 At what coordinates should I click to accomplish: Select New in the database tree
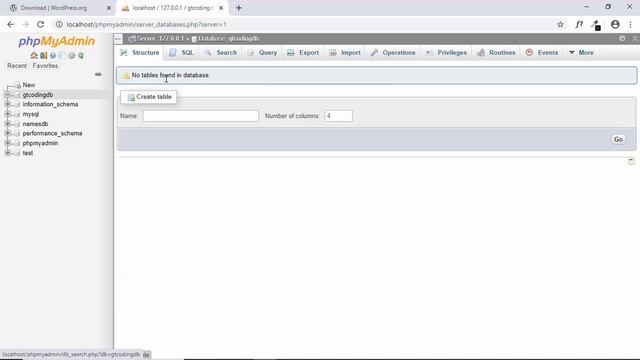(x=29, y=85)
